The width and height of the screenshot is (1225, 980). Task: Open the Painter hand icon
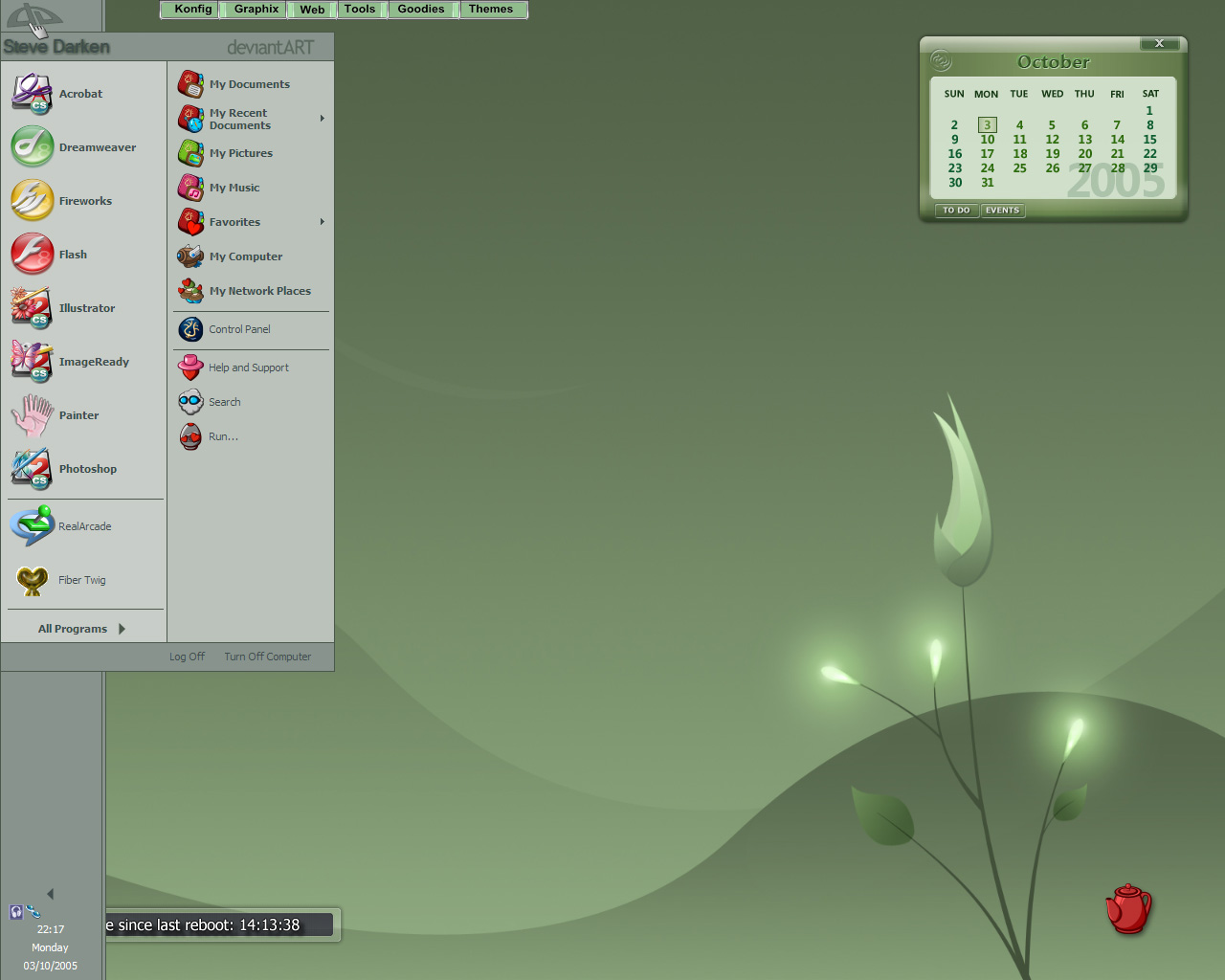tap(32, 415)
